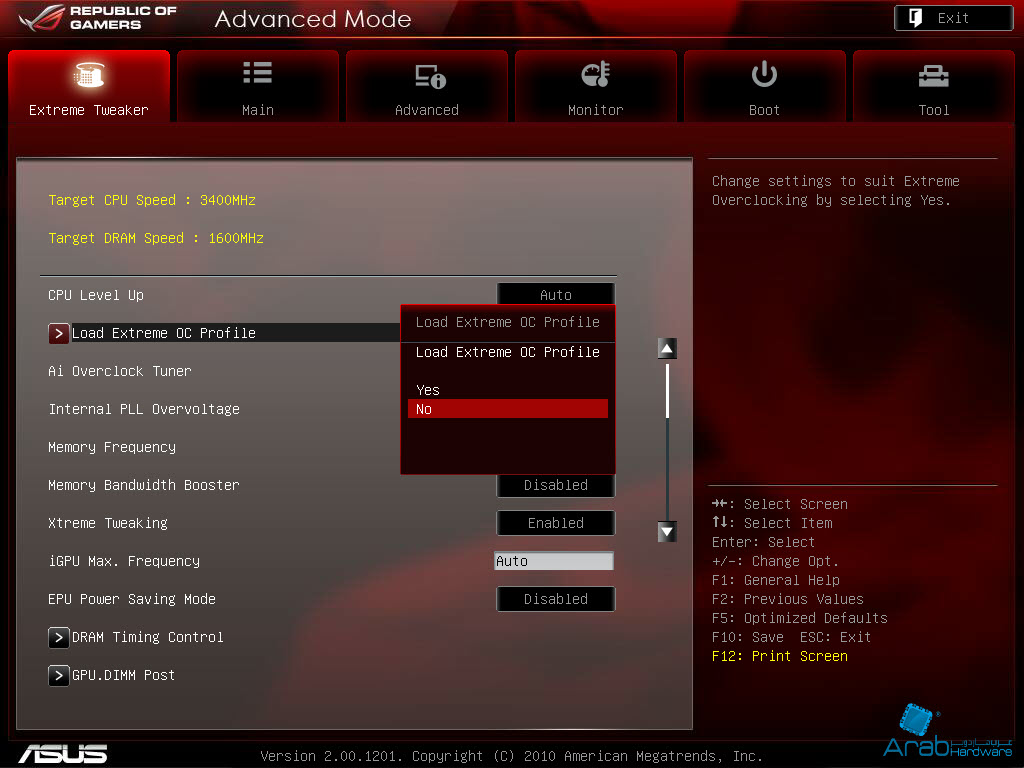The width and height of the screenshot is (1024, 768).
Task: Click the F5: Optimized Defaults hint
Action: [800, 618]
